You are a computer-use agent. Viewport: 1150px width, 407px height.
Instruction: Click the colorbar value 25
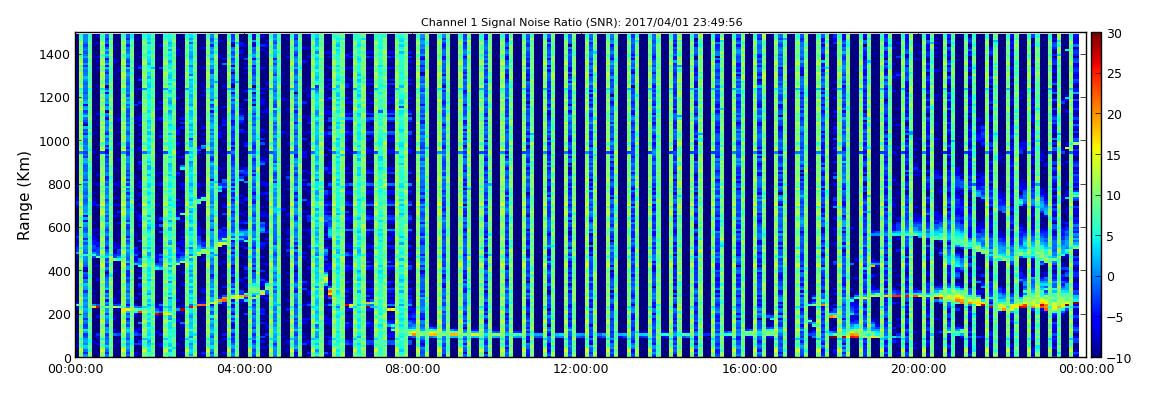click(x=1115, y=74)
